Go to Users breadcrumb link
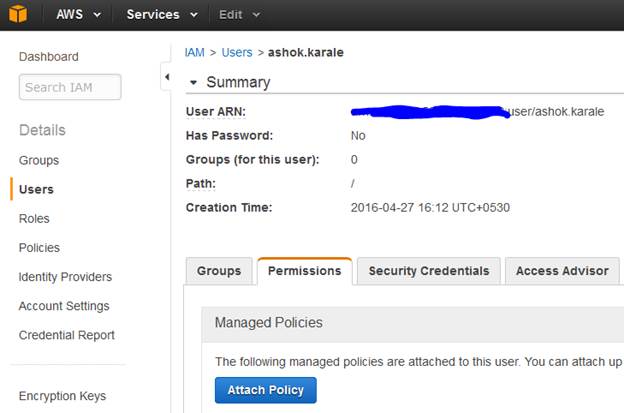The image size is (624, 413). [x=237, y=51]
